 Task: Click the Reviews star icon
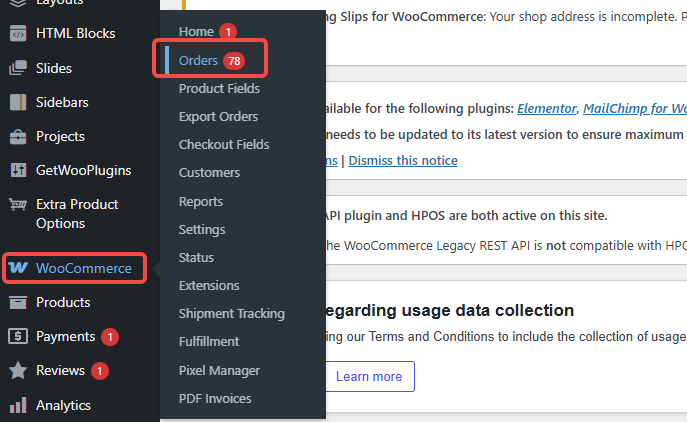pos(18,370)
